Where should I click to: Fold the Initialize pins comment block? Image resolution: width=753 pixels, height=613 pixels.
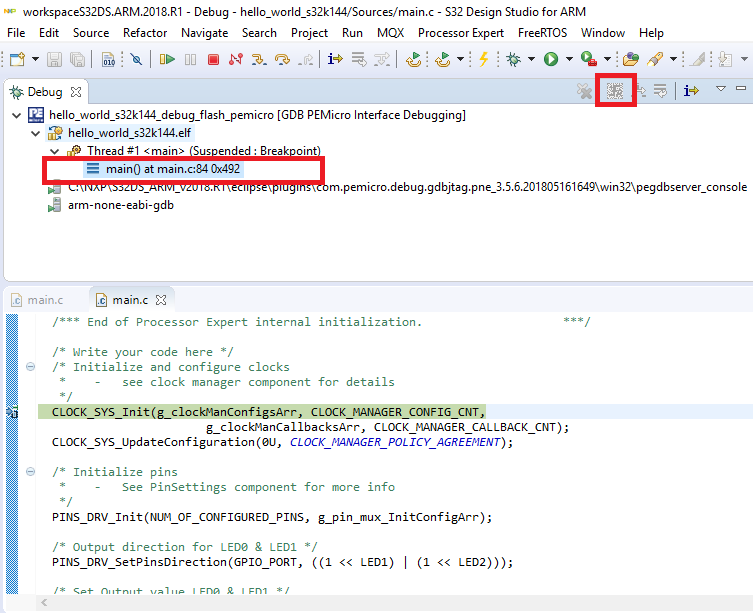pyautogui.click(x=30, y=472)
